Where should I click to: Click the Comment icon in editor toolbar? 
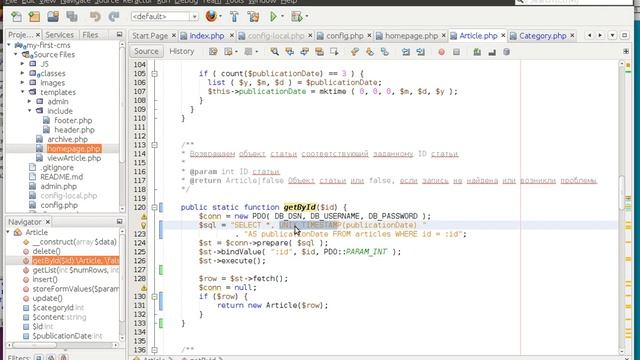(x=477, y=52)
